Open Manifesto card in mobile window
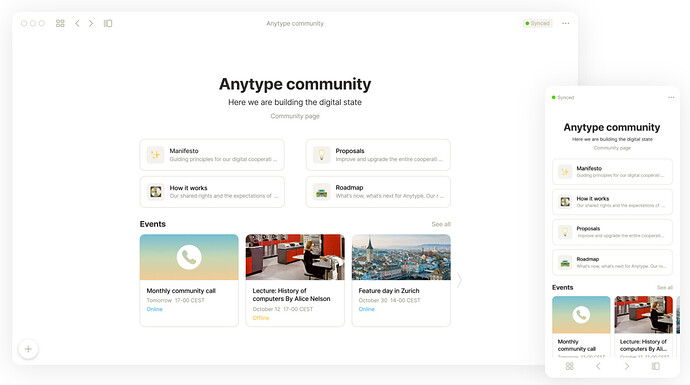The height and width of the screenshot is (385, 690). (612, 172)
